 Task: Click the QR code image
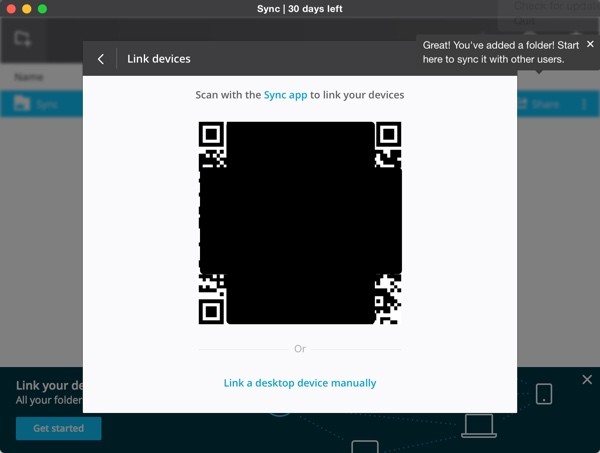pyautogui.click(x=300, y=223)
